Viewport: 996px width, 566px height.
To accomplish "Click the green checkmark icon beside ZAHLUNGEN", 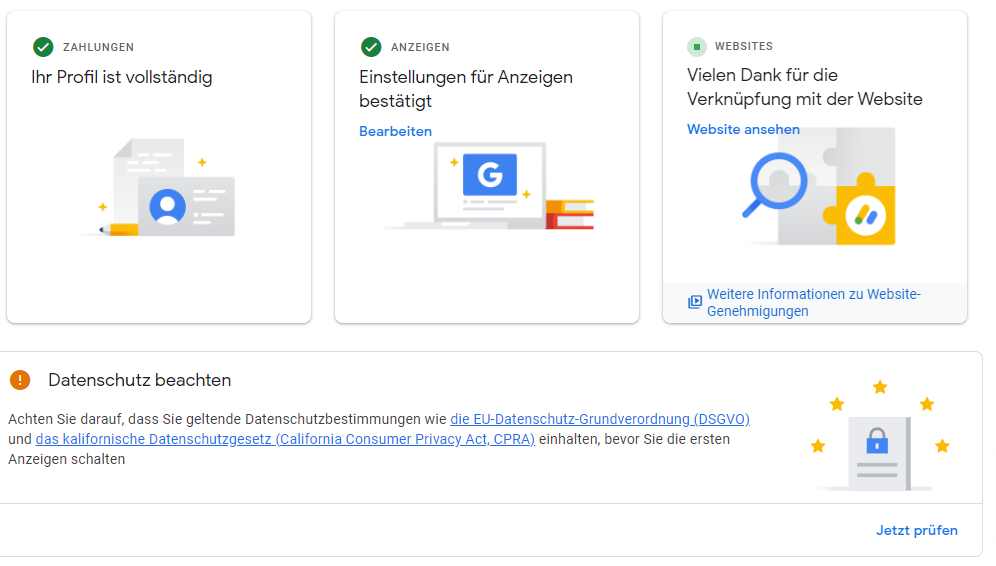I will tap(43, 47).
